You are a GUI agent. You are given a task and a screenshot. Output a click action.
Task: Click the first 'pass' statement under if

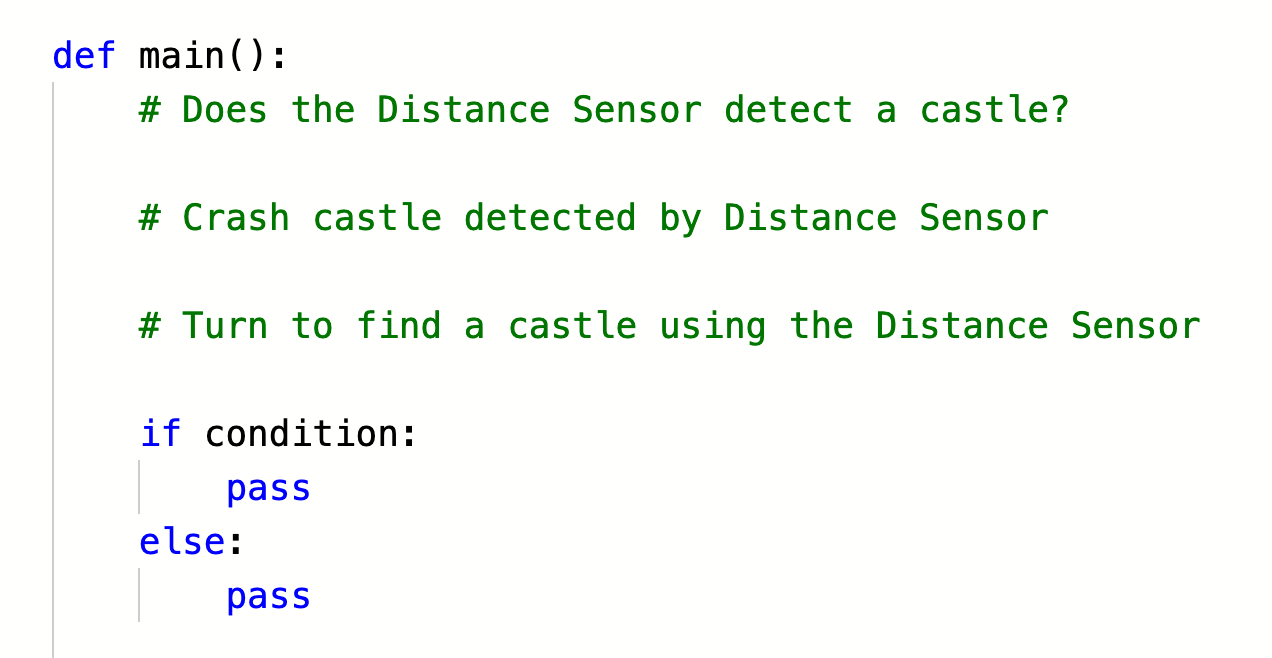268,488
